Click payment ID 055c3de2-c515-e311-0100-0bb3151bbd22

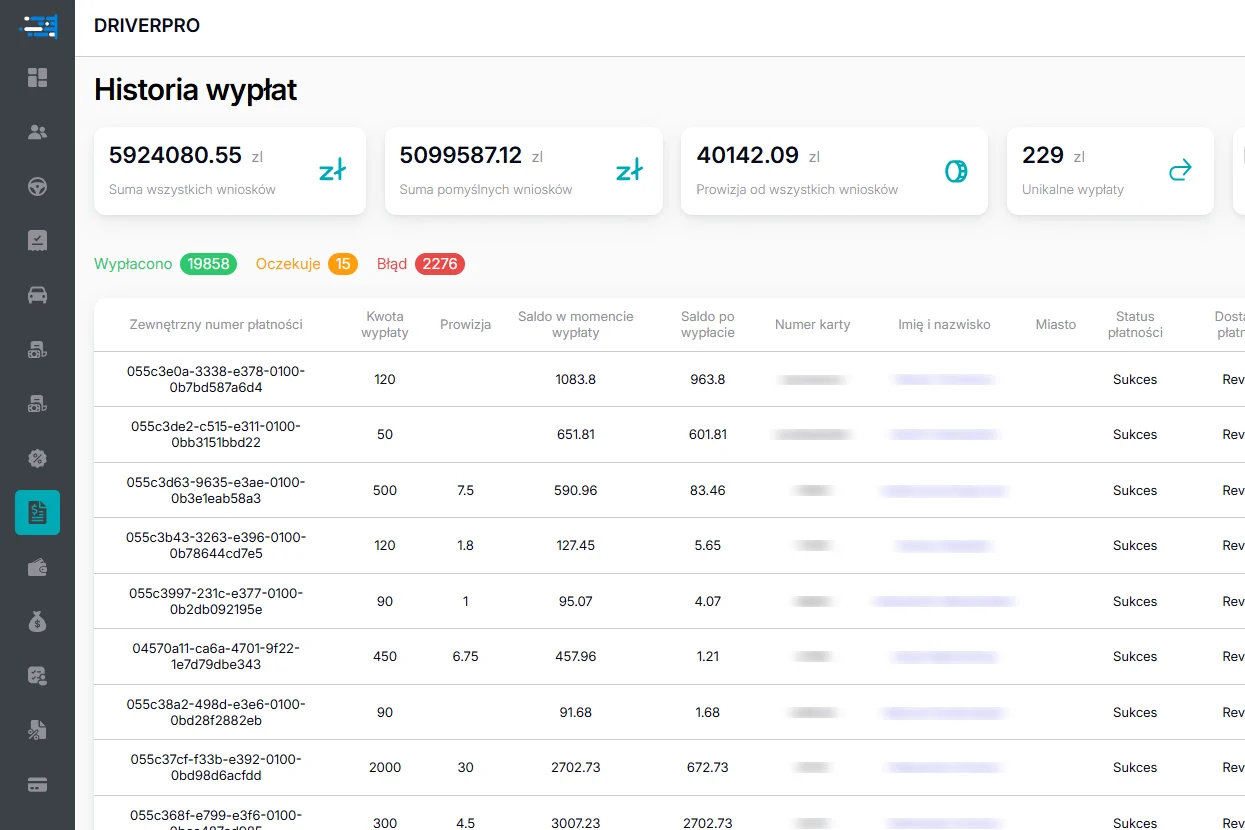coord(216,434)
